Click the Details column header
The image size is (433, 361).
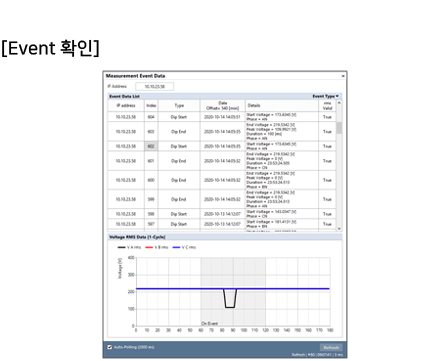(282, 106)
